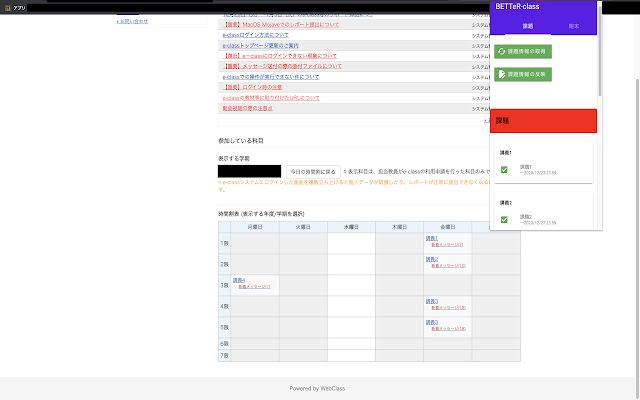Click the 課題情報の反映 button
Screen dimensions: 640x400
coord(522,74)
